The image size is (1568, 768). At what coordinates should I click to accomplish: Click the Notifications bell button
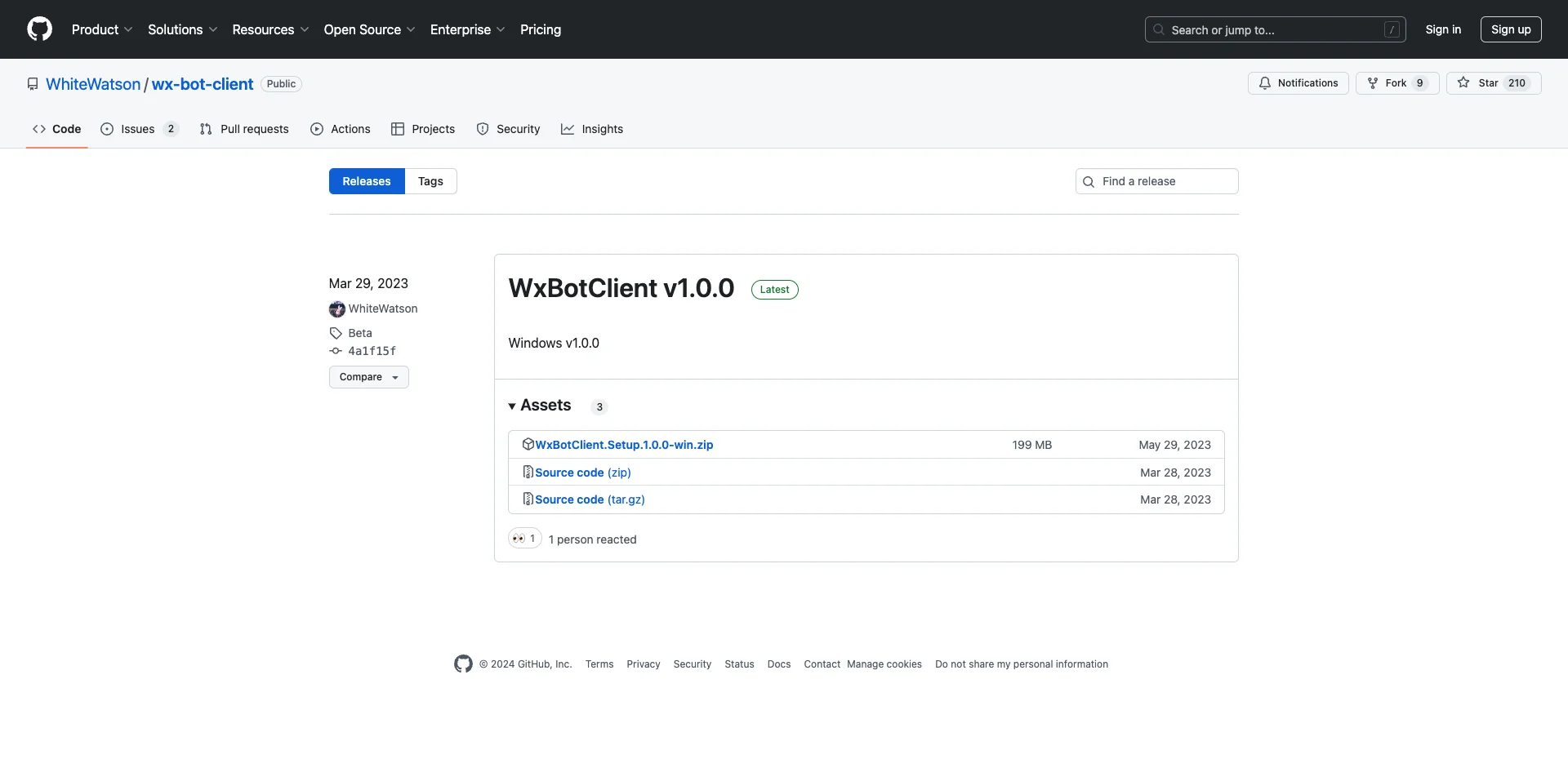click(1298, 83)
